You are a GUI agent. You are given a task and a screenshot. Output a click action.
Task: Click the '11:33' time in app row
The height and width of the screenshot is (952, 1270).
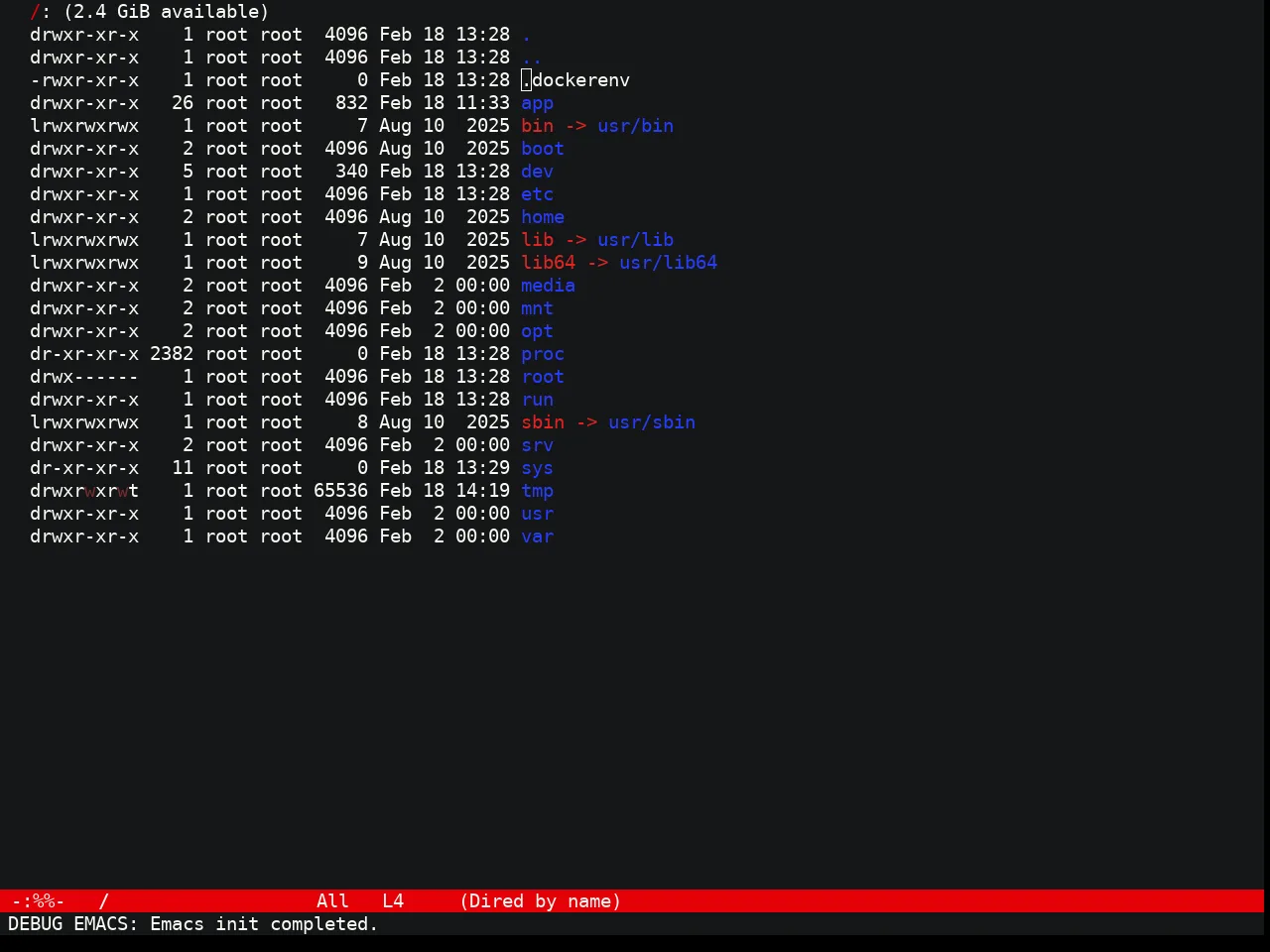482,103
